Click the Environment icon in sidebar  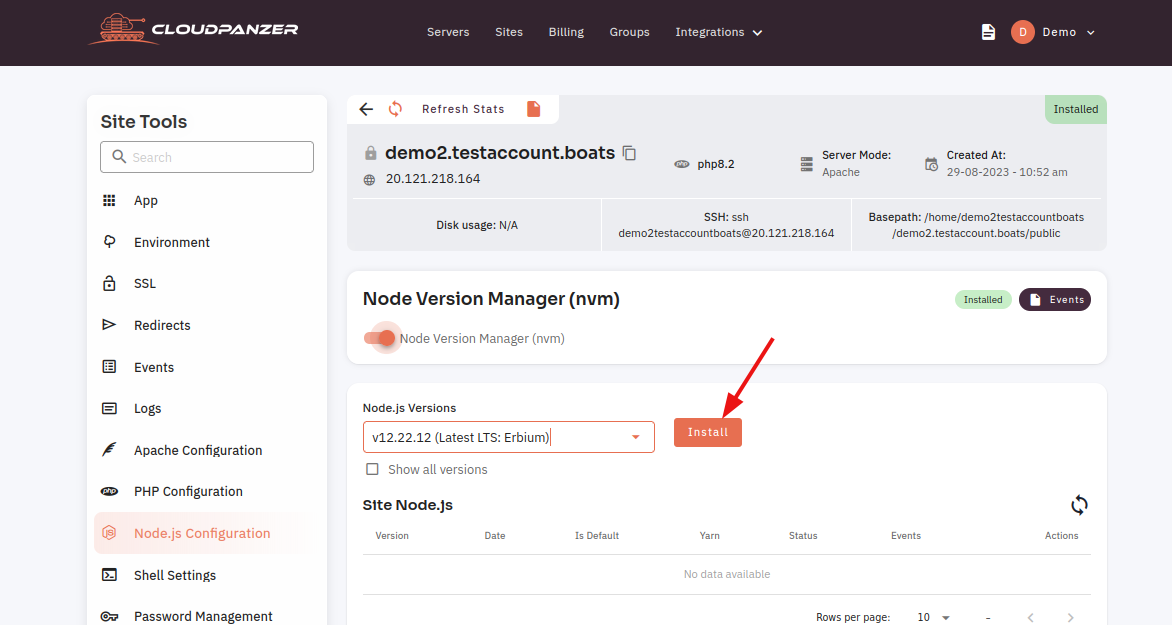point(109,241)
